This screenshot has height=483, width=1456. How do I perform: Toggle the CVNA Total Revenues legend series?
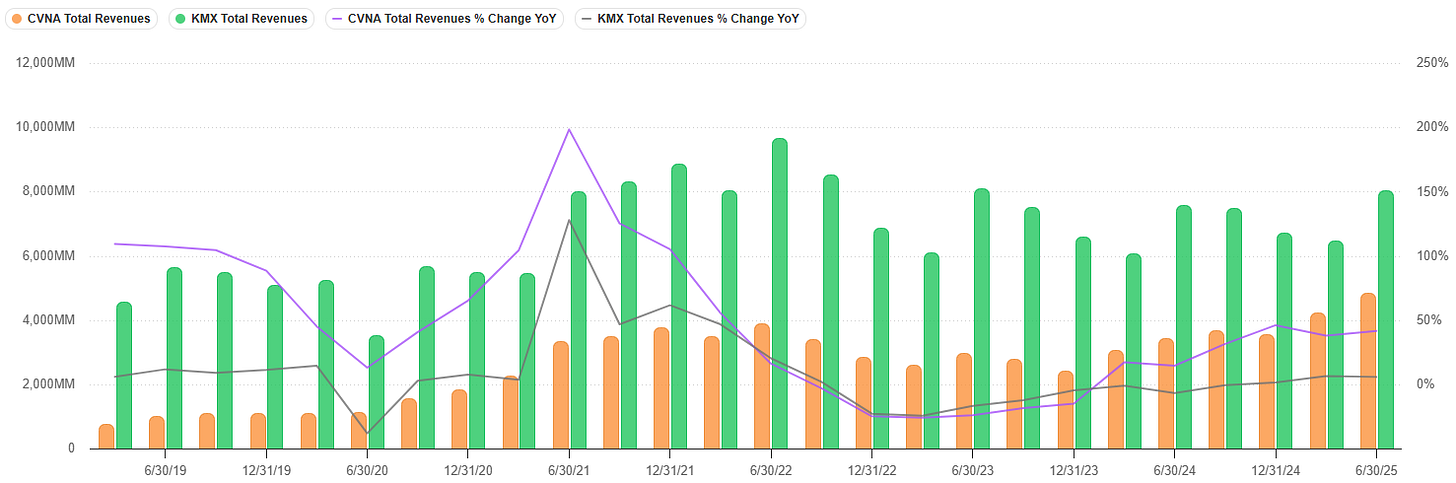(x=80, y=19)
